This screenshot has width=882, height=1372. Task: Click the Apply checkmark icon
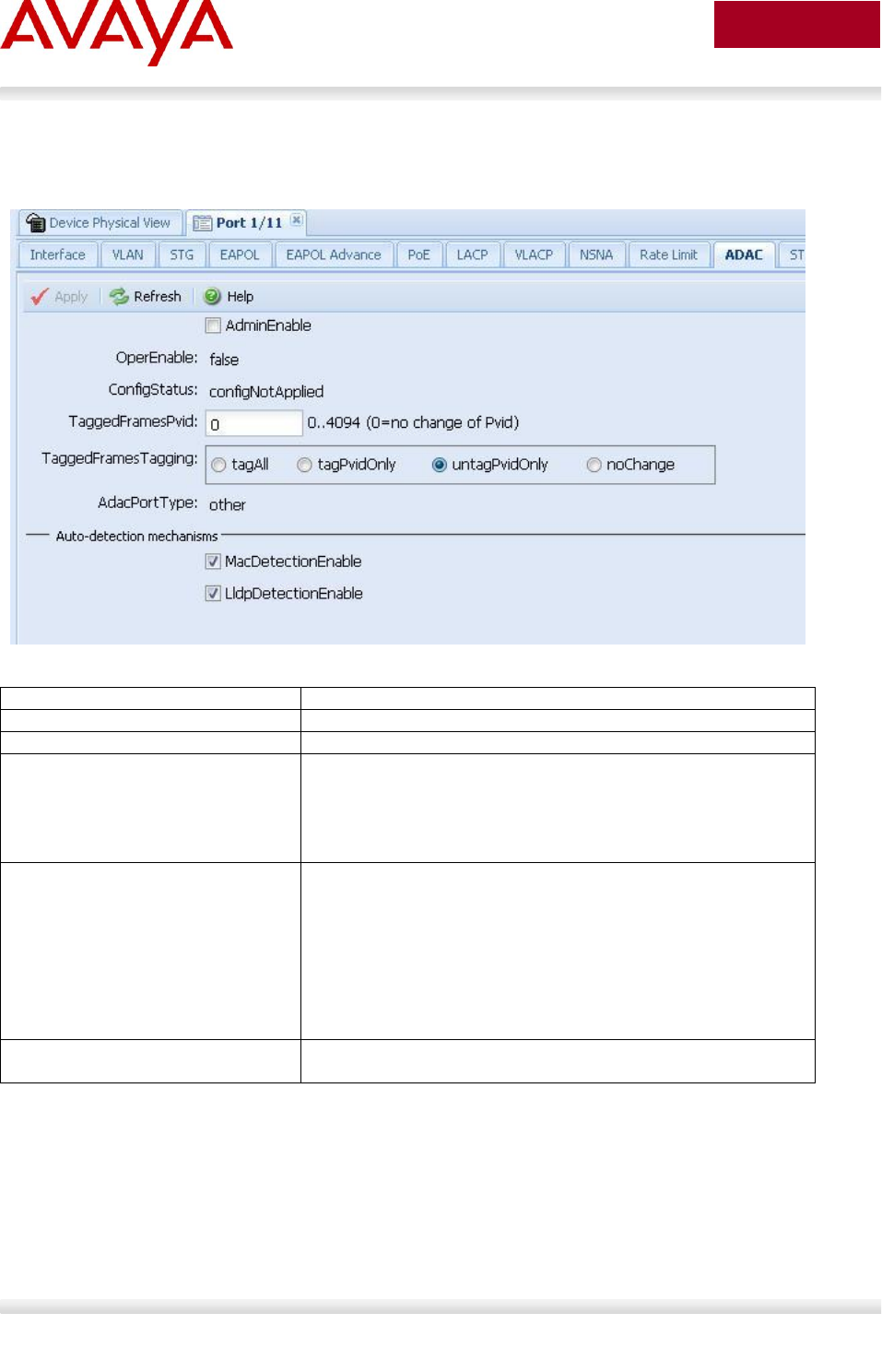(x=39, y=296)
